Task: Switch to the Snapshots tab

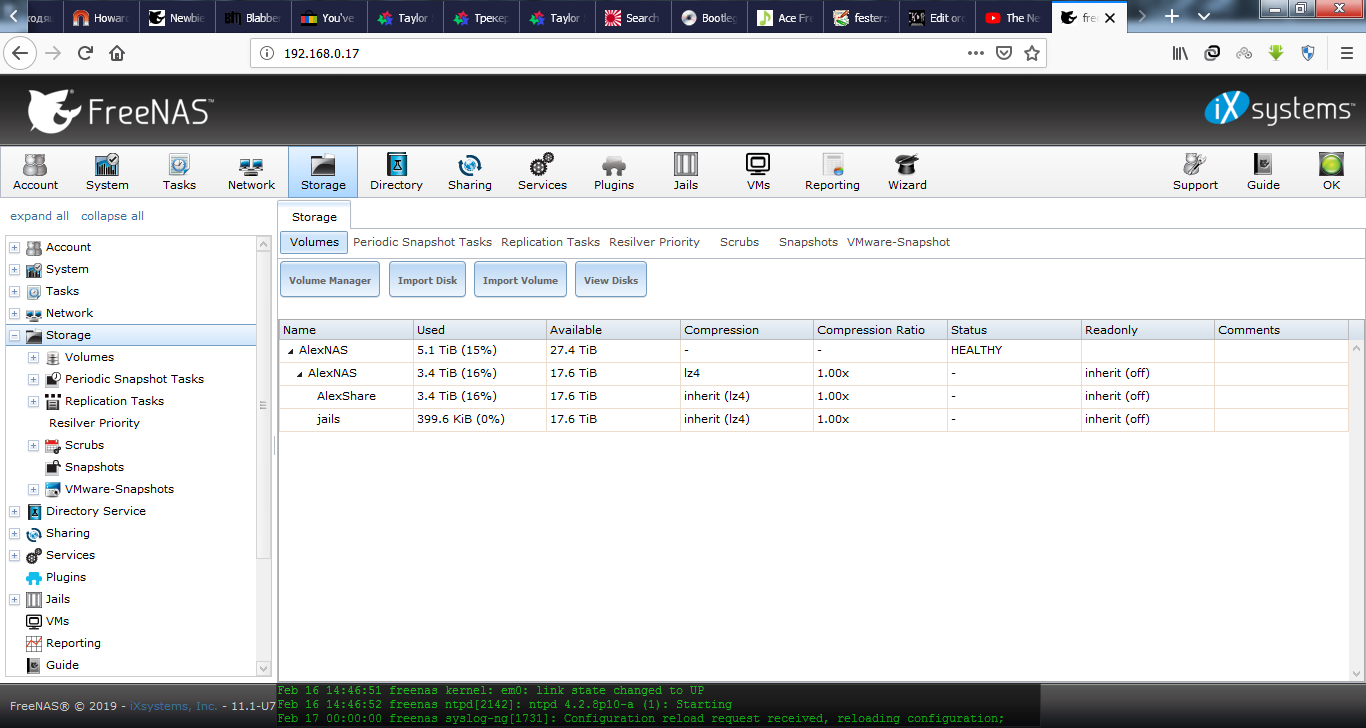Action: click(808, 242)
